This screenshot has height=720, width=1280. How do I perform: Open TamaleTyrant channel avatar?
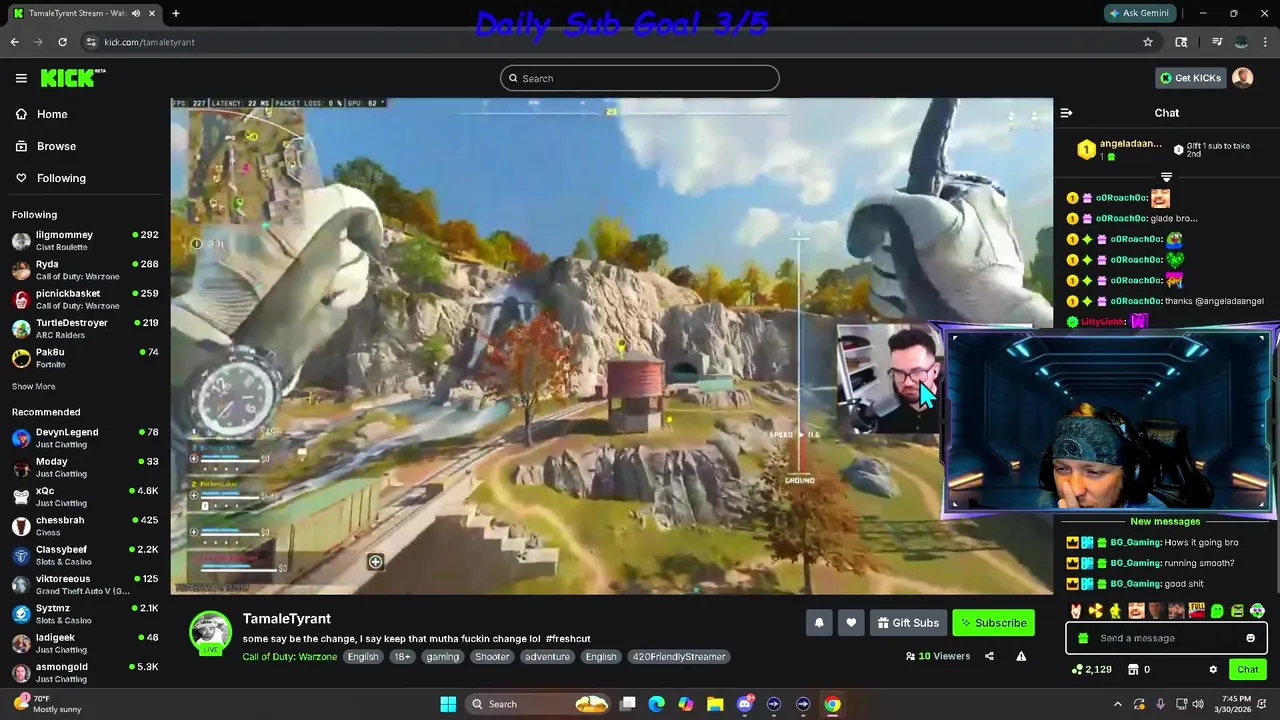tap(210, 633)
